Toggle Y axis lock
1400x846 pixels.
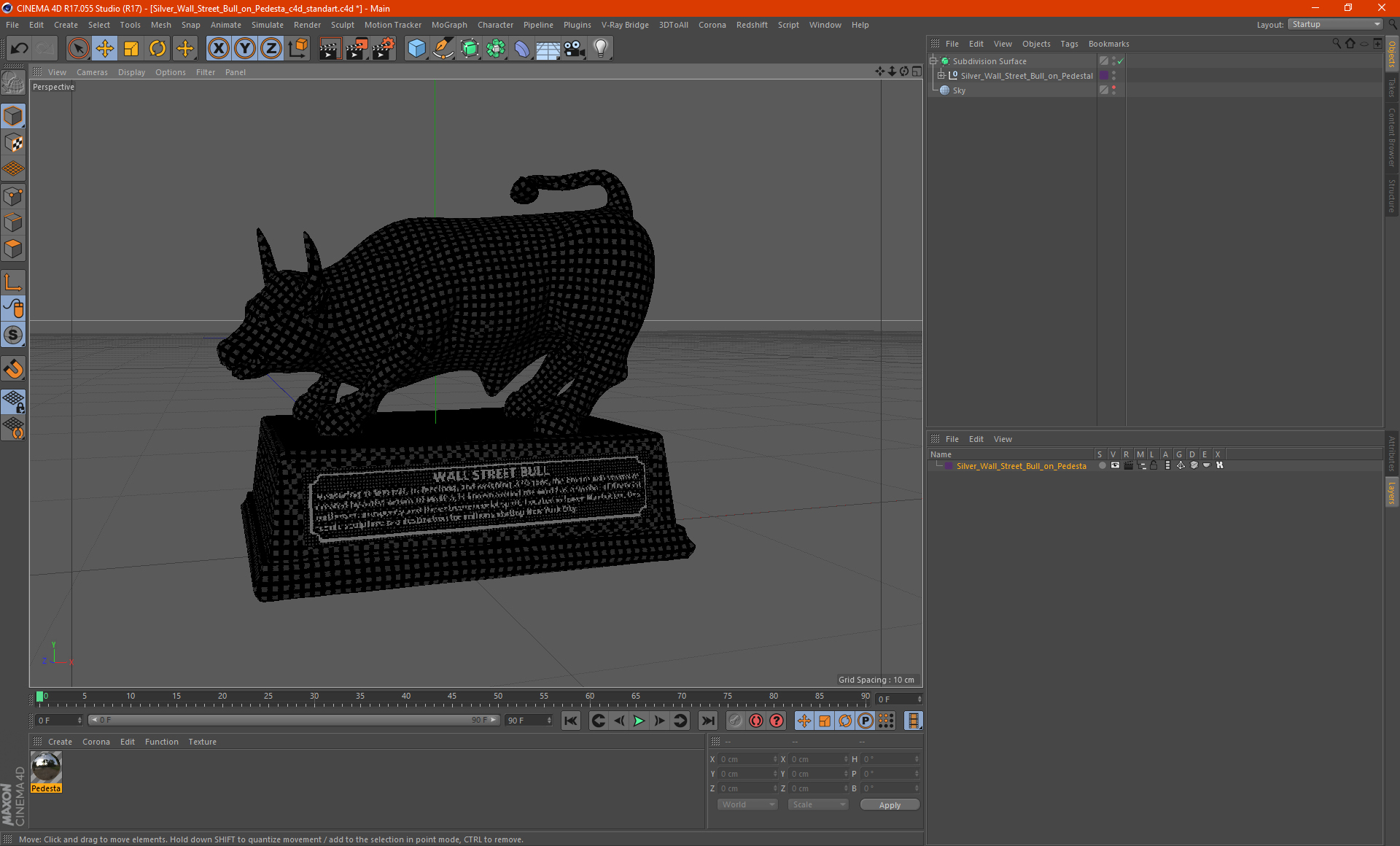click(x=245, y=49)
